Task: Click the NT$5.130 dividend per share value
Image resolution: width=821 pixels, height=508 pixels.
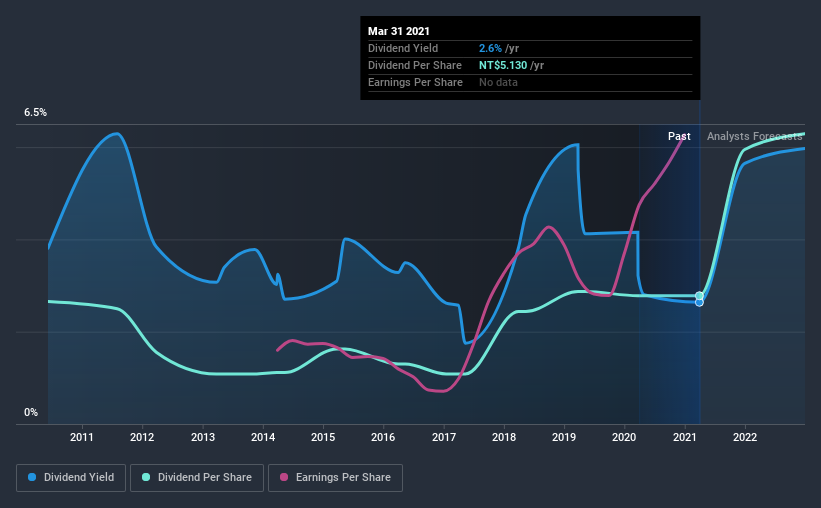Action: click(503, 65)
